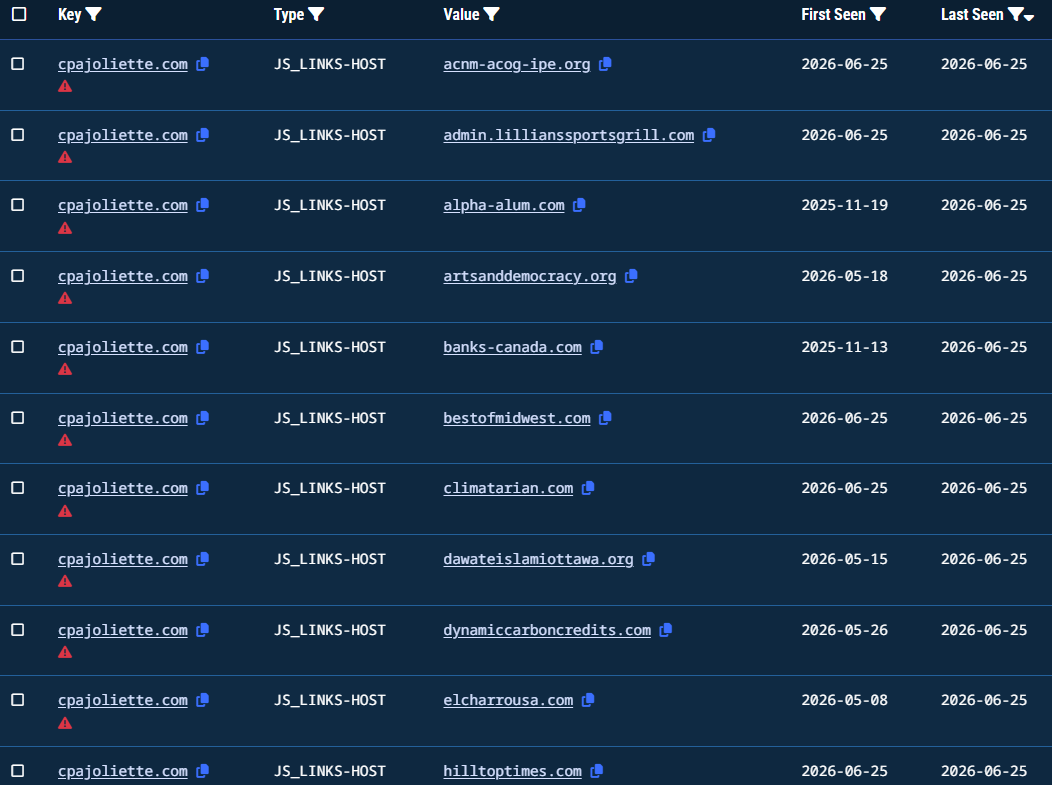1052x785 pixels.
Task: Click First Seen date 2025-11-13
Action: point(844,348)
